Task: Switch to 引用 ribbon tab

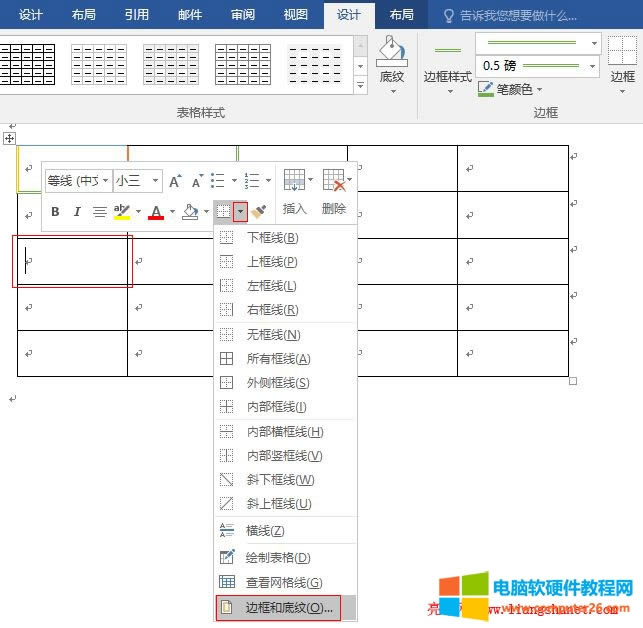Action: [x=137, y=15]
